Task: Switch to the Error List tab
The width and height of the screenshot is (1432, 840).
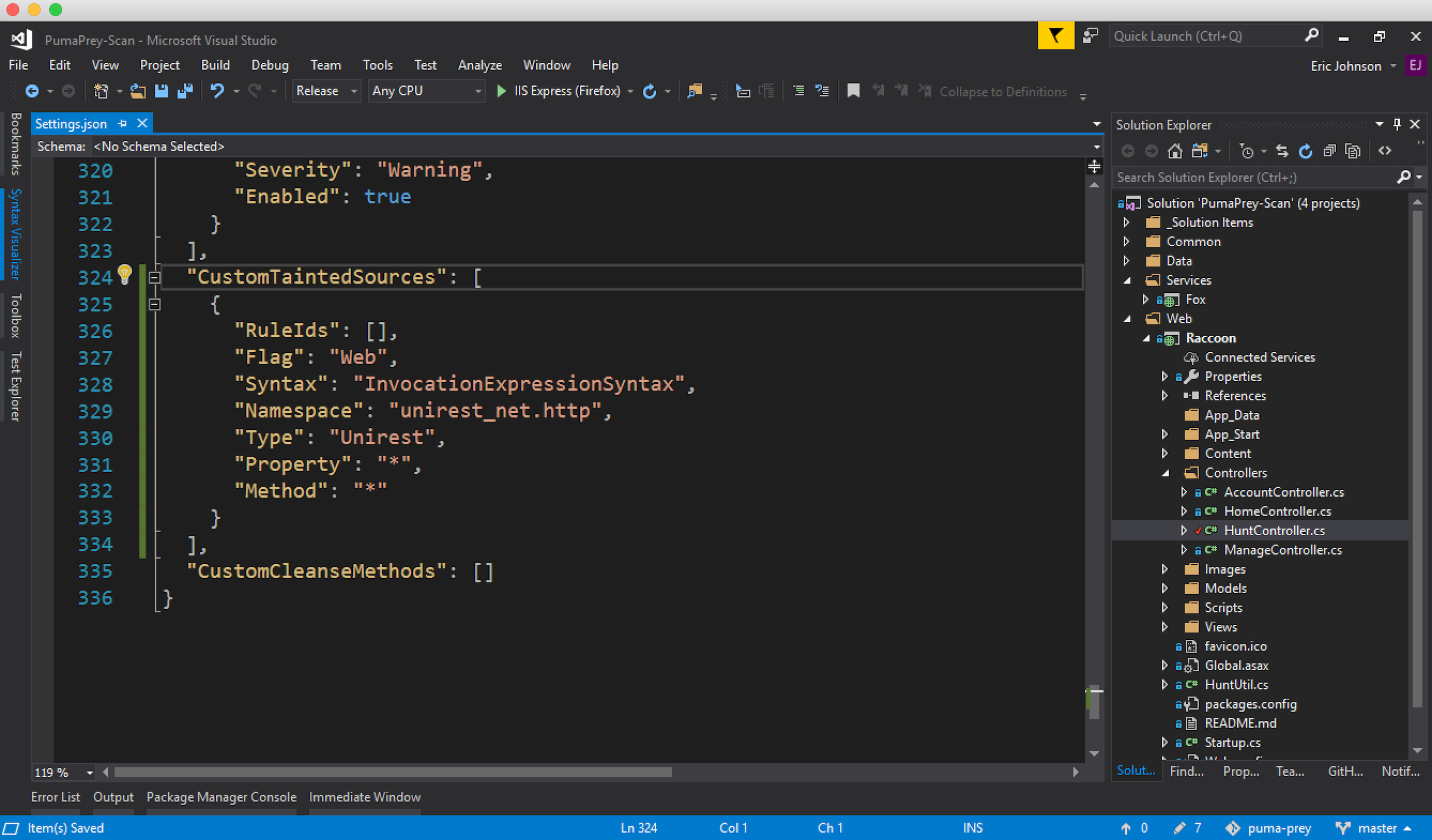Action: point(56,797)
